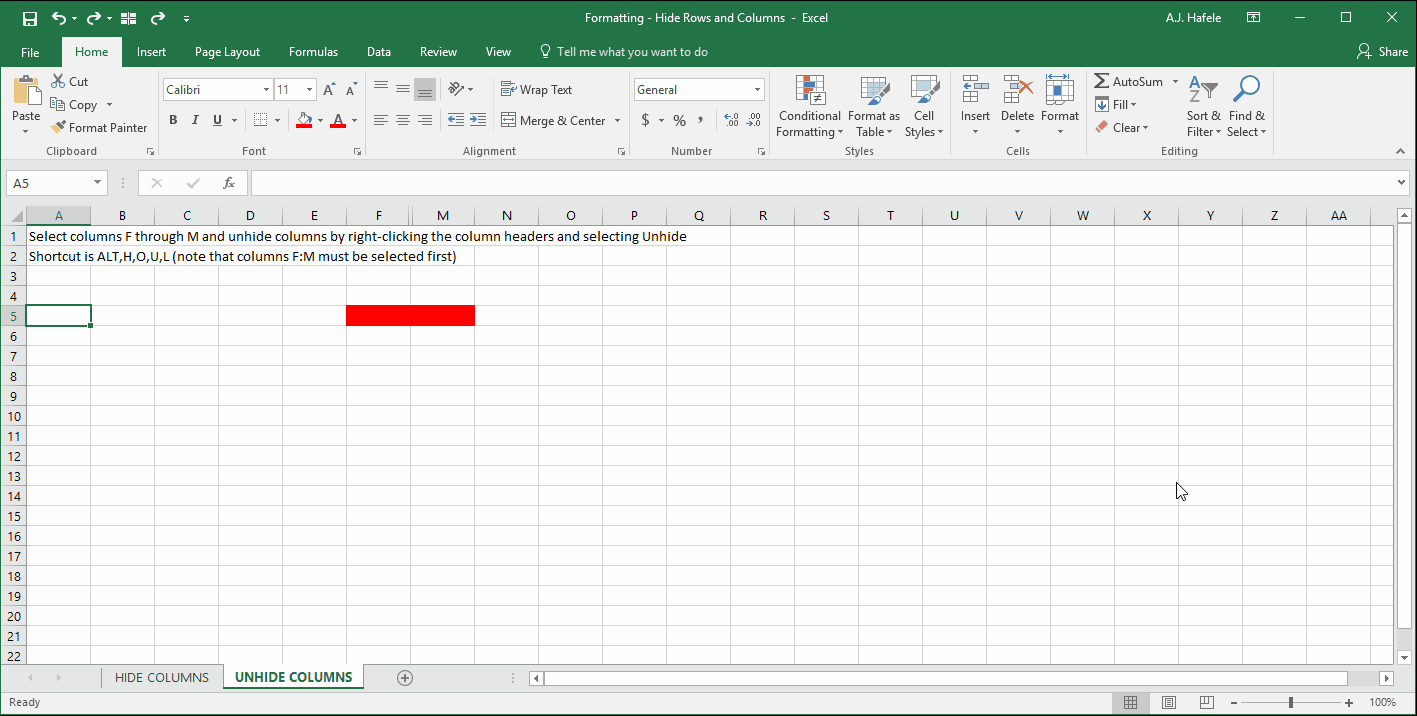
Task: Increase font size with larger A icon
Action: [329, 90]
